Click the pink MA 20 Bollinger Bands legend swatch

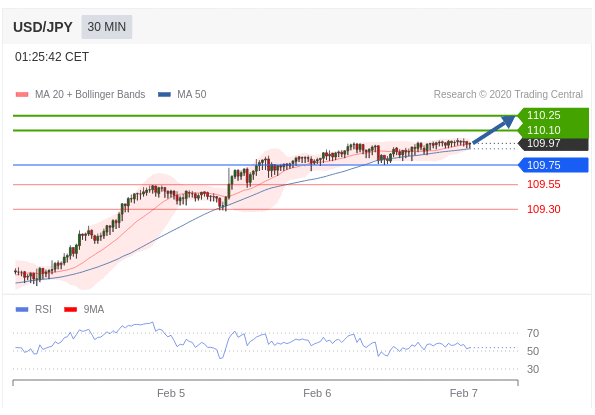point(22,94)
